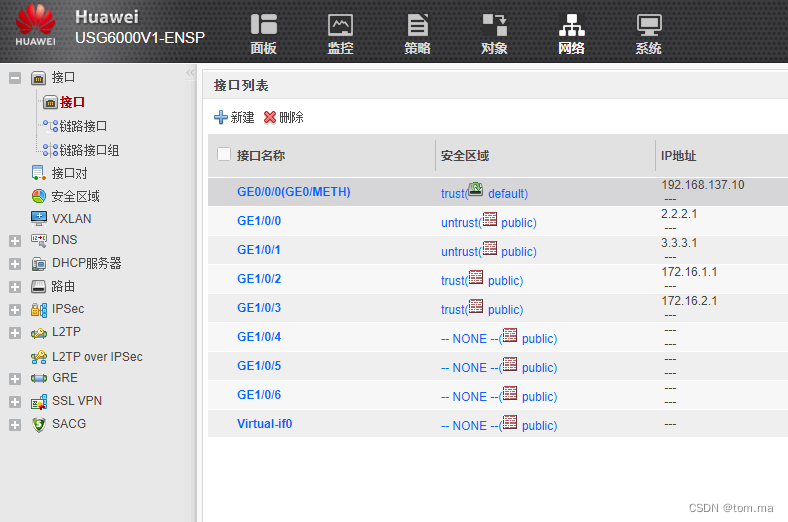Image resolution: width=788 pixels, height=522 pixels.
Task: Click firewall icon in GE1/0/0 row
Action: pyautogui.click(x=489, y=220)
